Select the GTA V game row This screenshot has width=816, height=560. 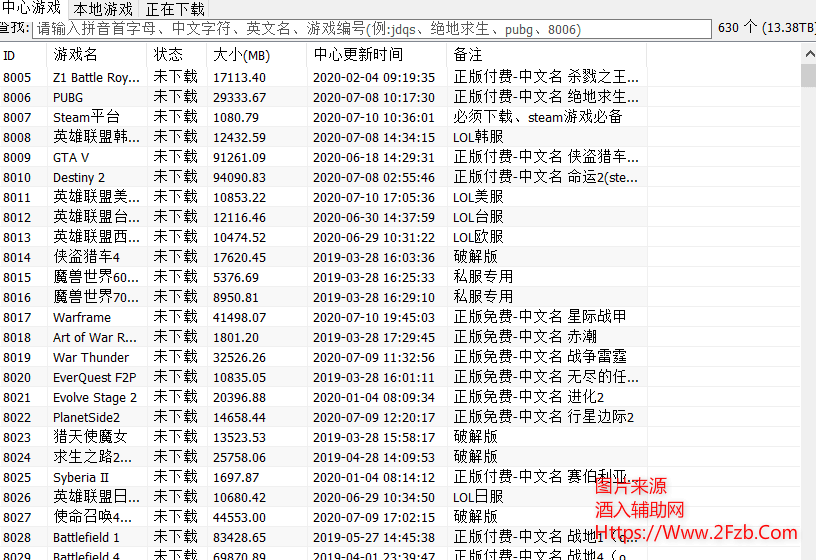(323, 157)
